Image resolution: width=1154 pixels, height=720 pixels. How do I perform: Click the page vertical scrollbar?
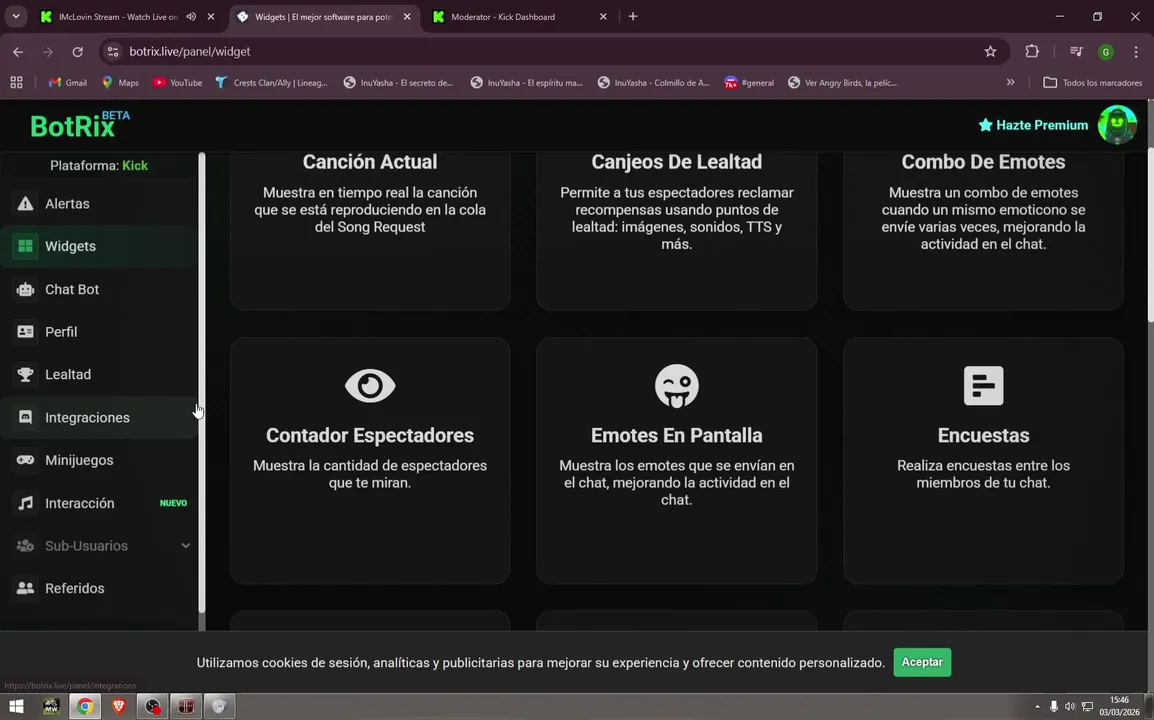tap(1150, 236)
